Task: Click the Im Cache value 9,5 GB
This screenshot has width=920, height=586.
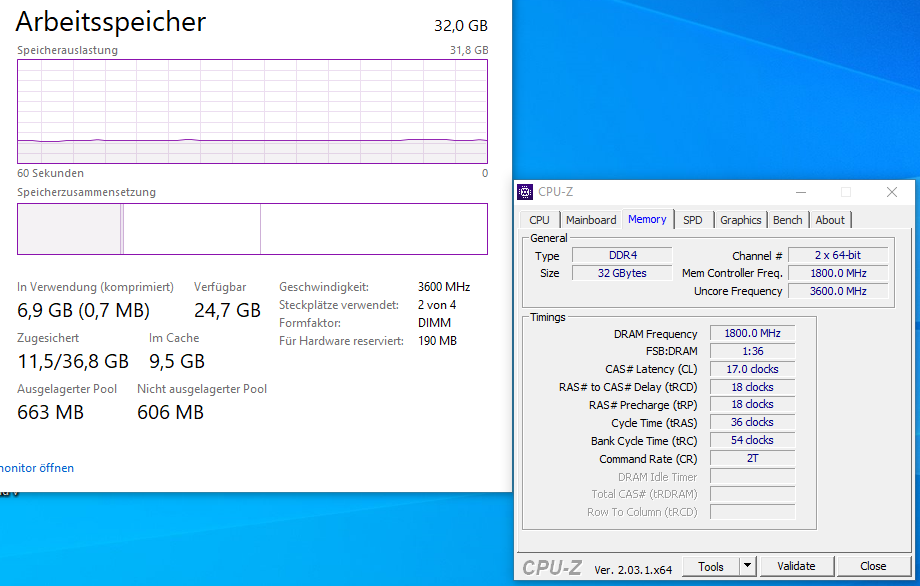Action: pyautogui.click(x=177, y=361)
